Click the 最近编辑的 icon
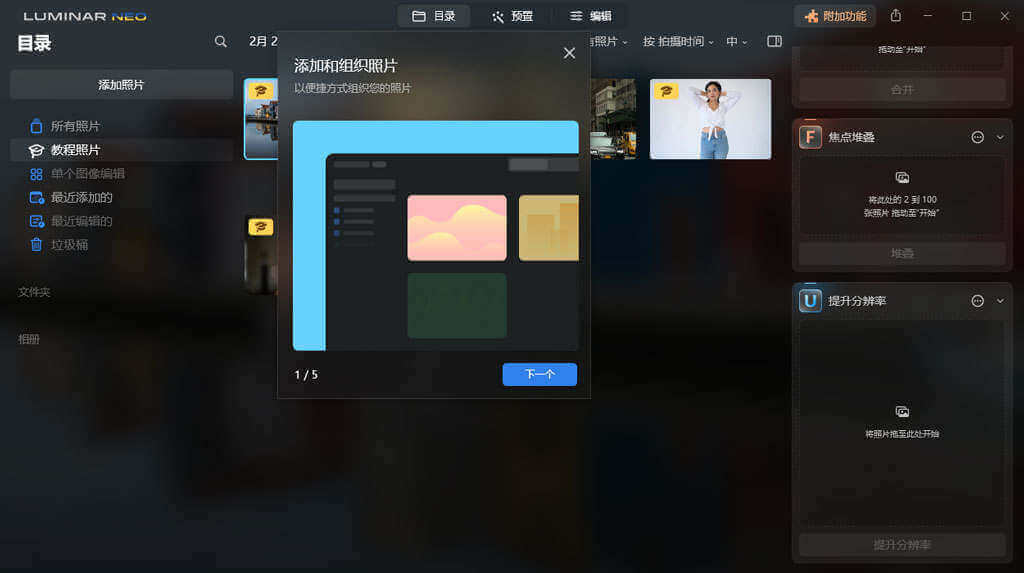Viewport: 1024px width, 573px height. pos(37,221)
